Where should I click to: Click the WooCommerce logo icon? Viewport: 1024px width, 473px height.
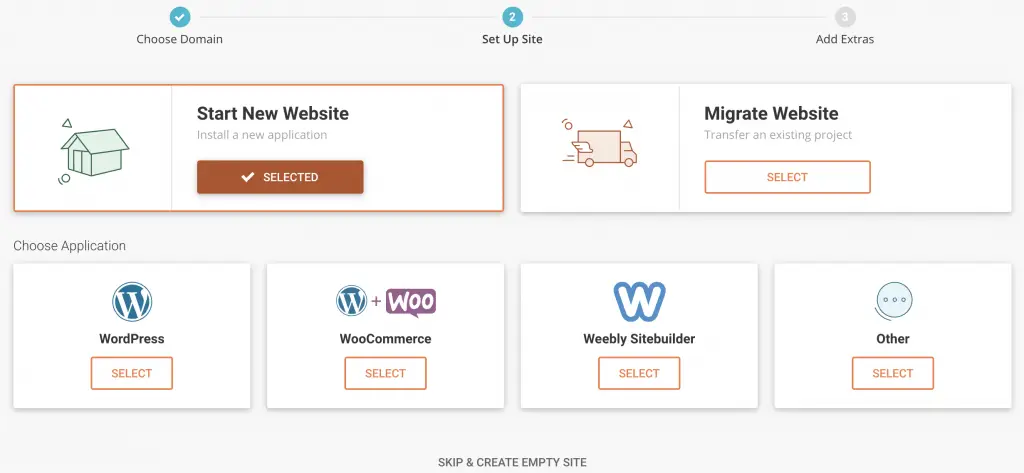click(385, 301)
